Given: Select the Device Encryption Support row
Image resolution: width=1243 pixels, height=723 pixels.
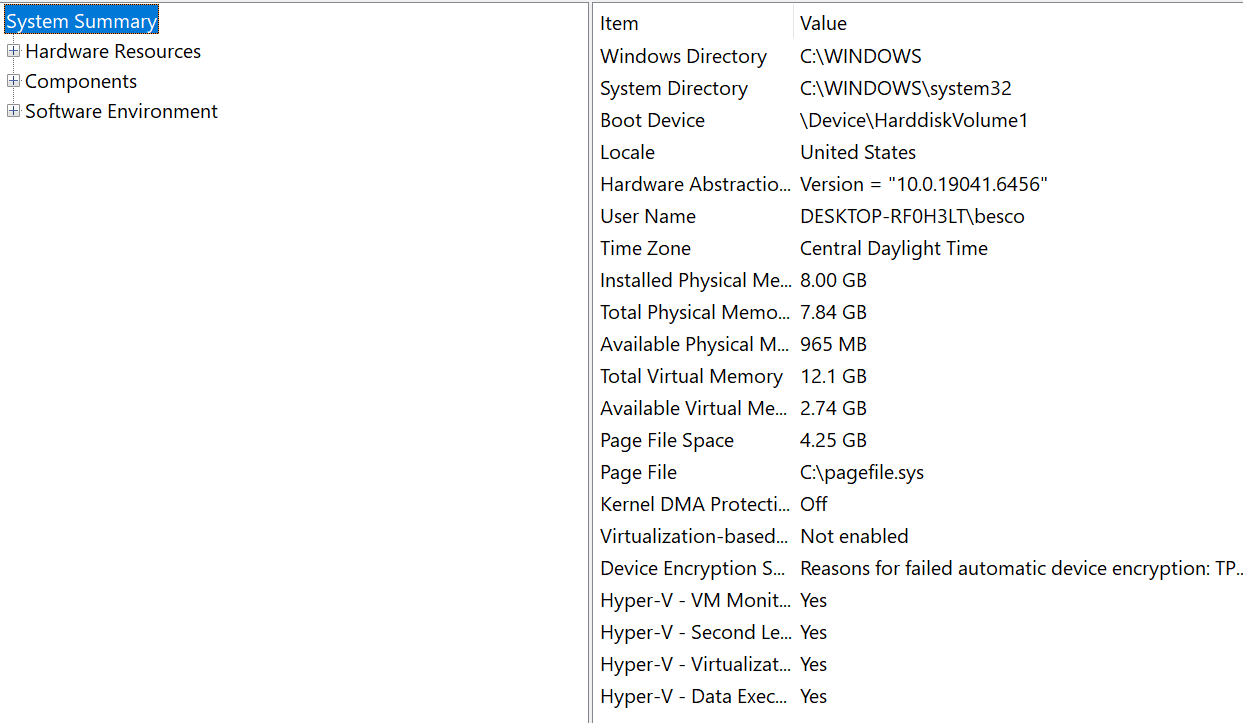Looking at the screenshot, I should [919, 568].
